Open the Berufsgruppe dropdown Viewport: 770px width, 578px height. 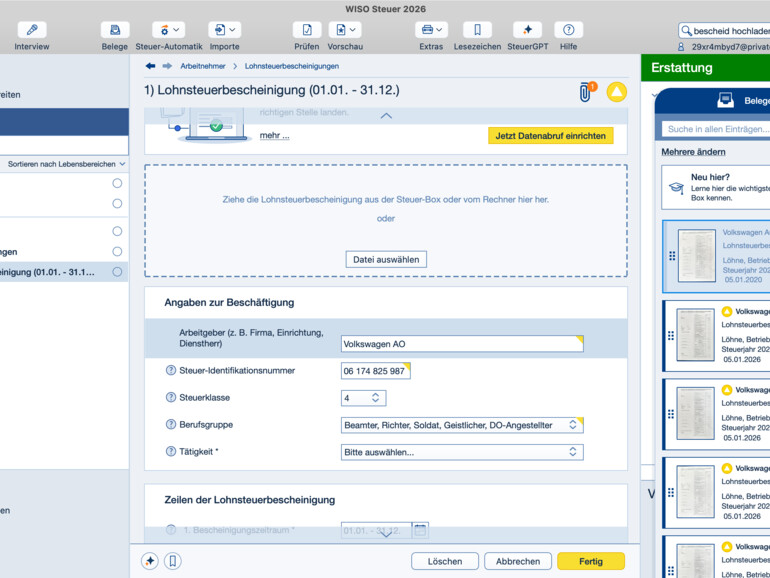click(x=462, y=425)
